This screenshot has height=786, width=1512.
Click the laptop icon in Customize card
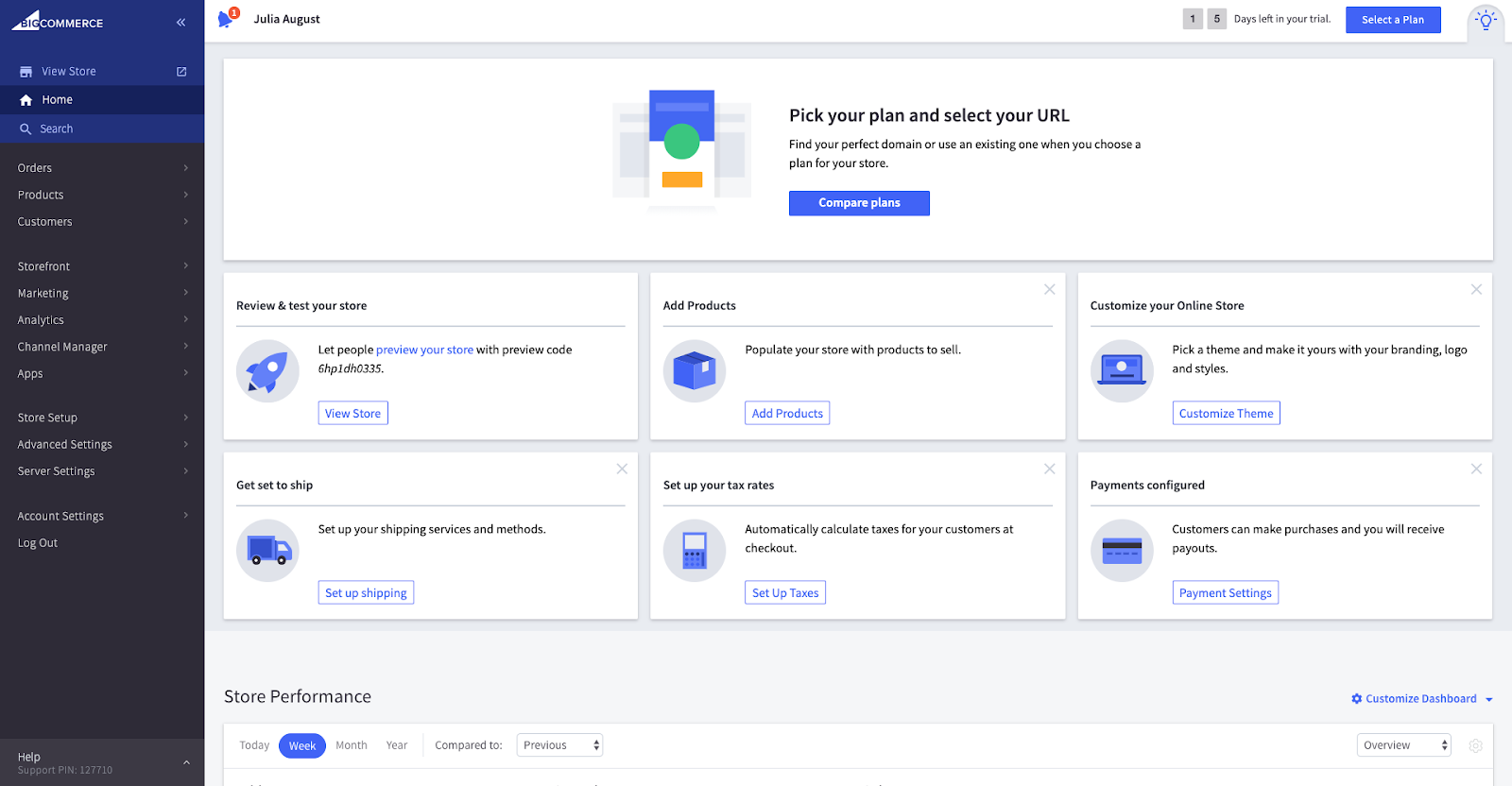pyautogui.click(x=1122, y=371)
